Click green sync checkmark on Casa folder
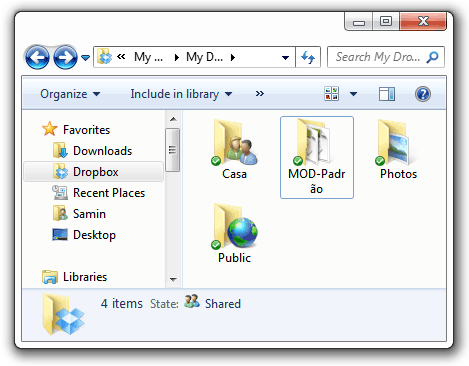This screenshot has height=366, width=469. coord(216,161)
